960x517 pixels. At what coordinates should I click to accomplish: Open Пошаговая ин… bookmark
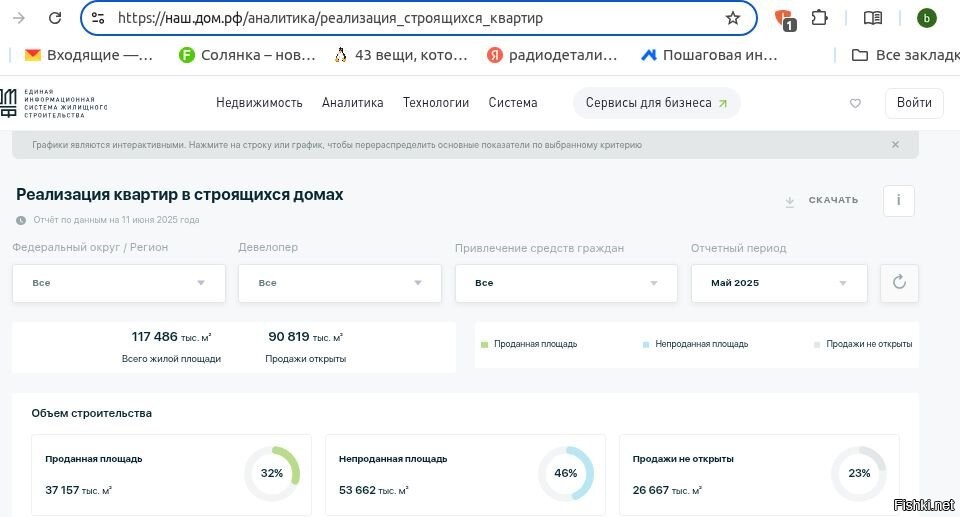coord(709,55)
